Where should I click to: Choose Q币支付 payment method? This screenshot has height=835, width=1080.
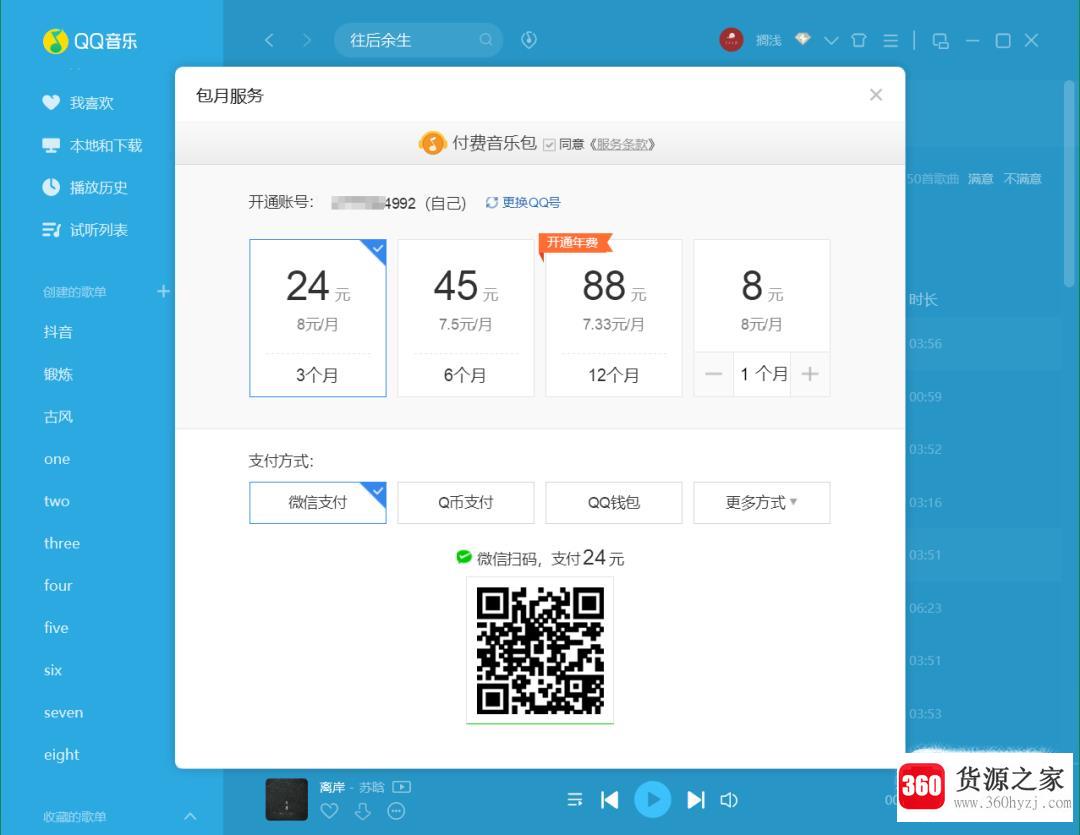click(466, 502)
